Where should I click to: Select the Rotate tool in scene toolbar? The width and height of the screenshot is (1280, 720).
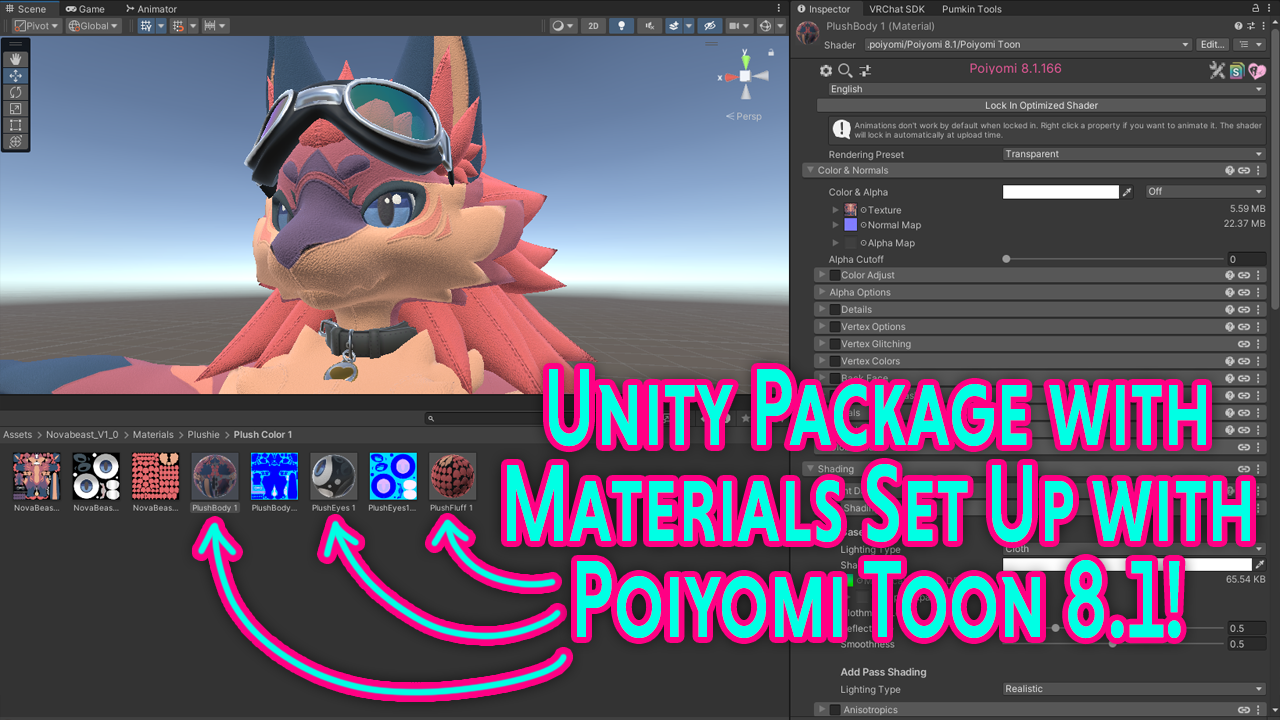15,92
